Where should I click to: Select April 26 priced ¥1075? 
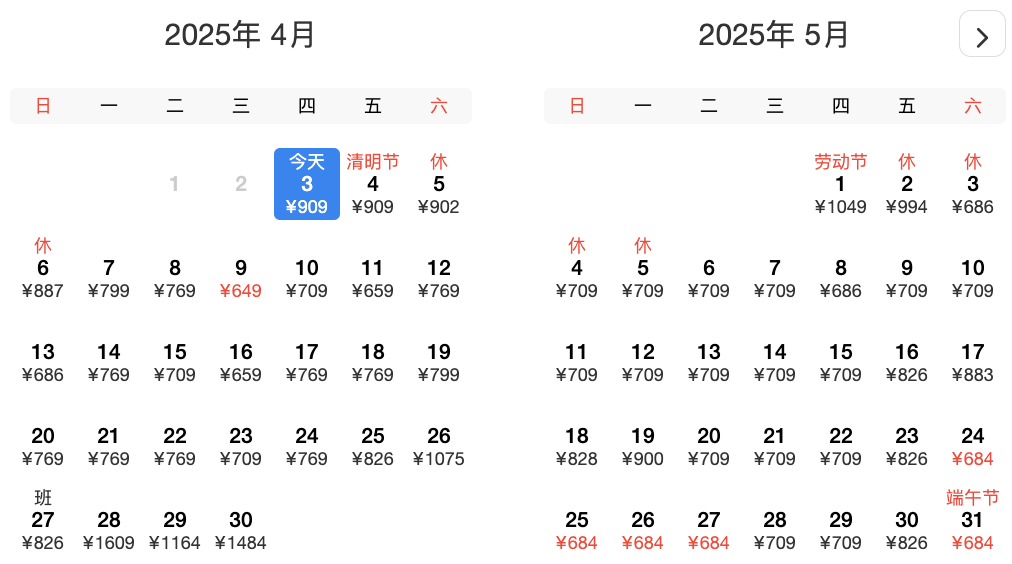[x=439, y=447]
